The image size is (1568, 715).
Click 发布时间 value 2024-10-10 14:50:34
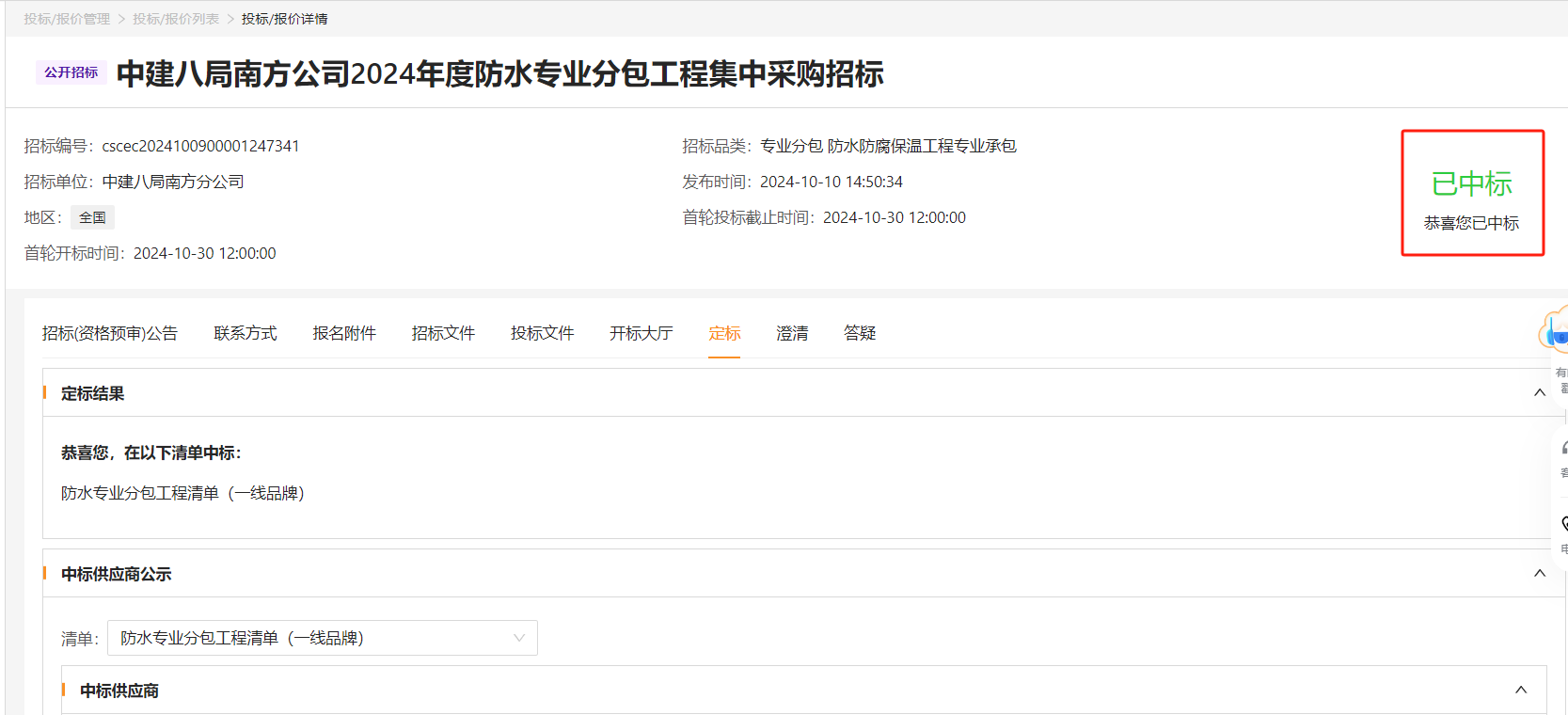click(832, 182)
